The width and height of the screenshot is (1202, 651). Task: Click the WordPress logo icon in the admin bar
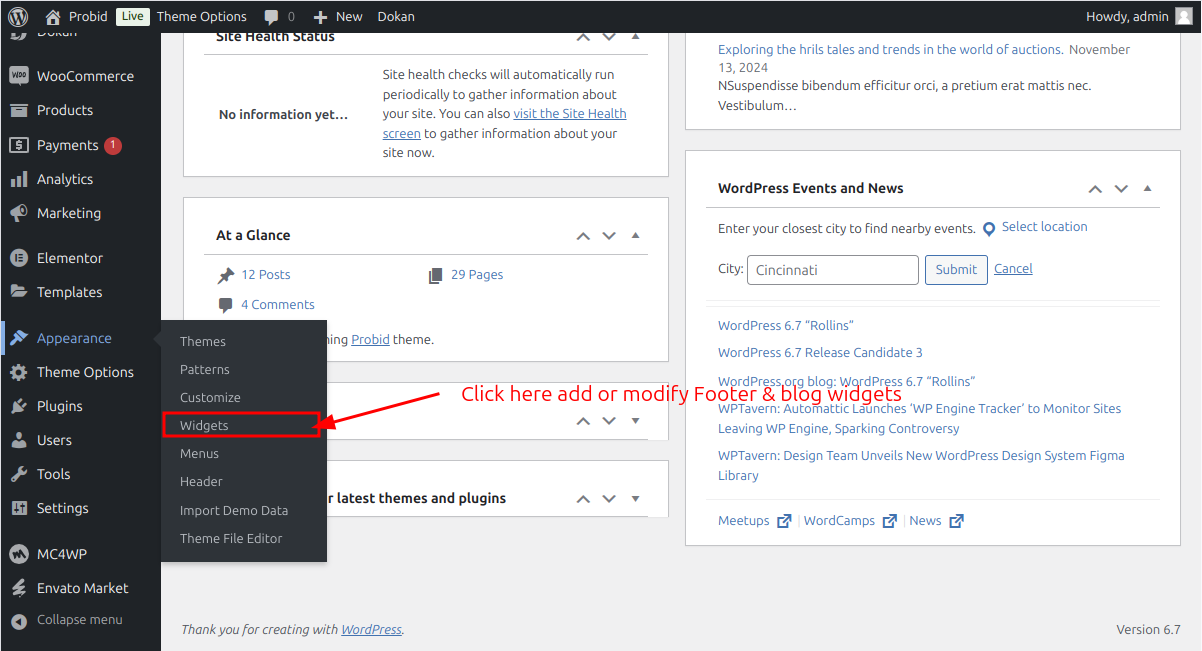[18, 16]
